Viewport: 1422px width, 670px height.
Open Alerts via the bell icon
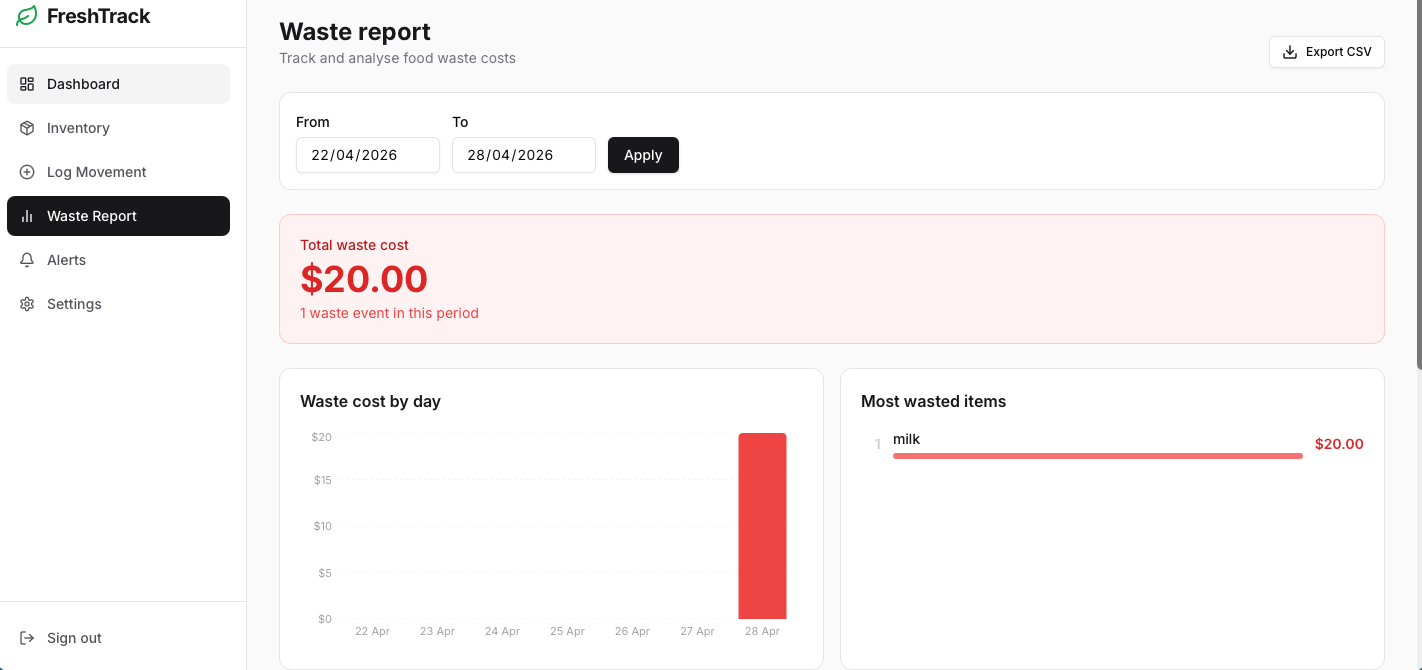coord(27,260)
